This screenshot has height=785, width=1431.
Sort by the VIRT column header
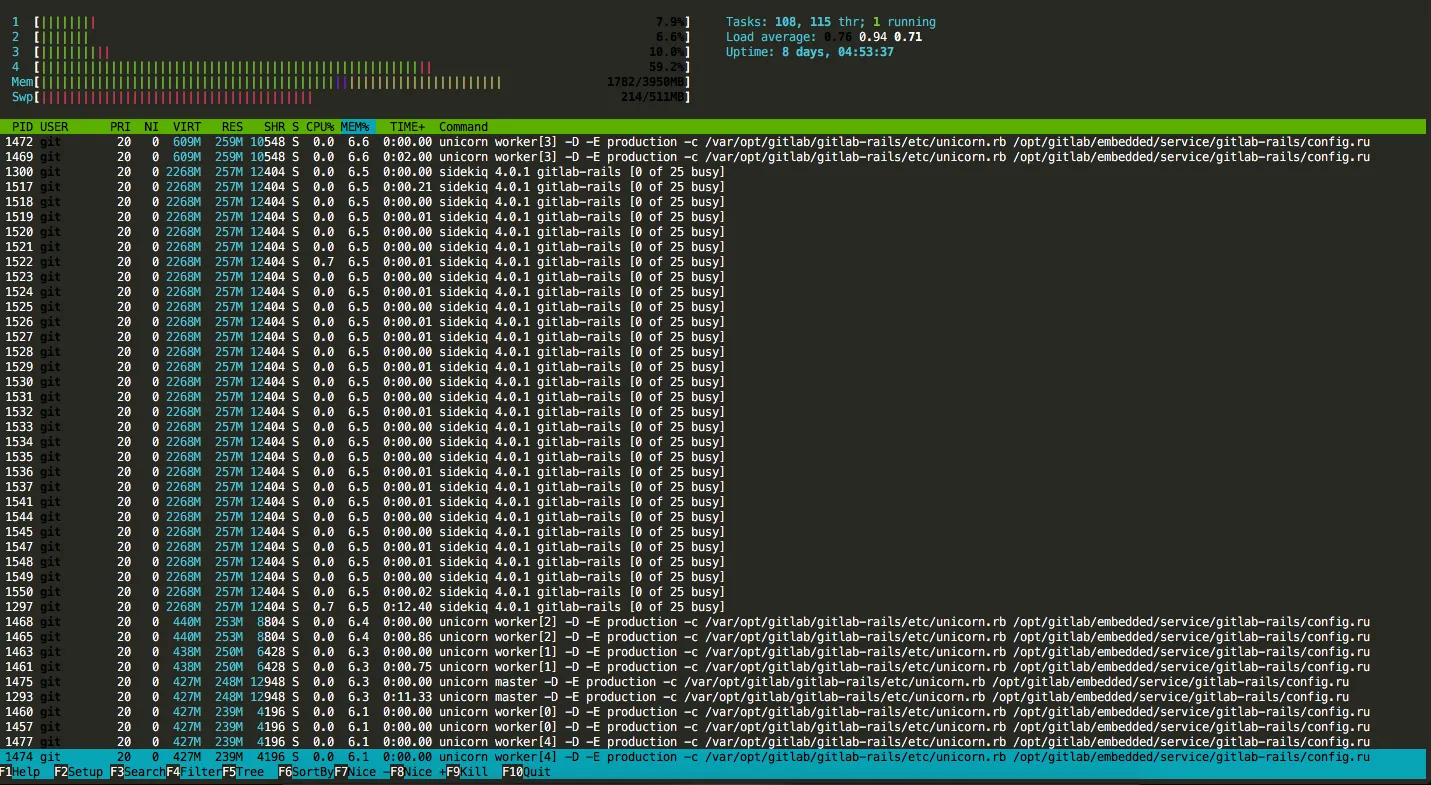(187, 127)
